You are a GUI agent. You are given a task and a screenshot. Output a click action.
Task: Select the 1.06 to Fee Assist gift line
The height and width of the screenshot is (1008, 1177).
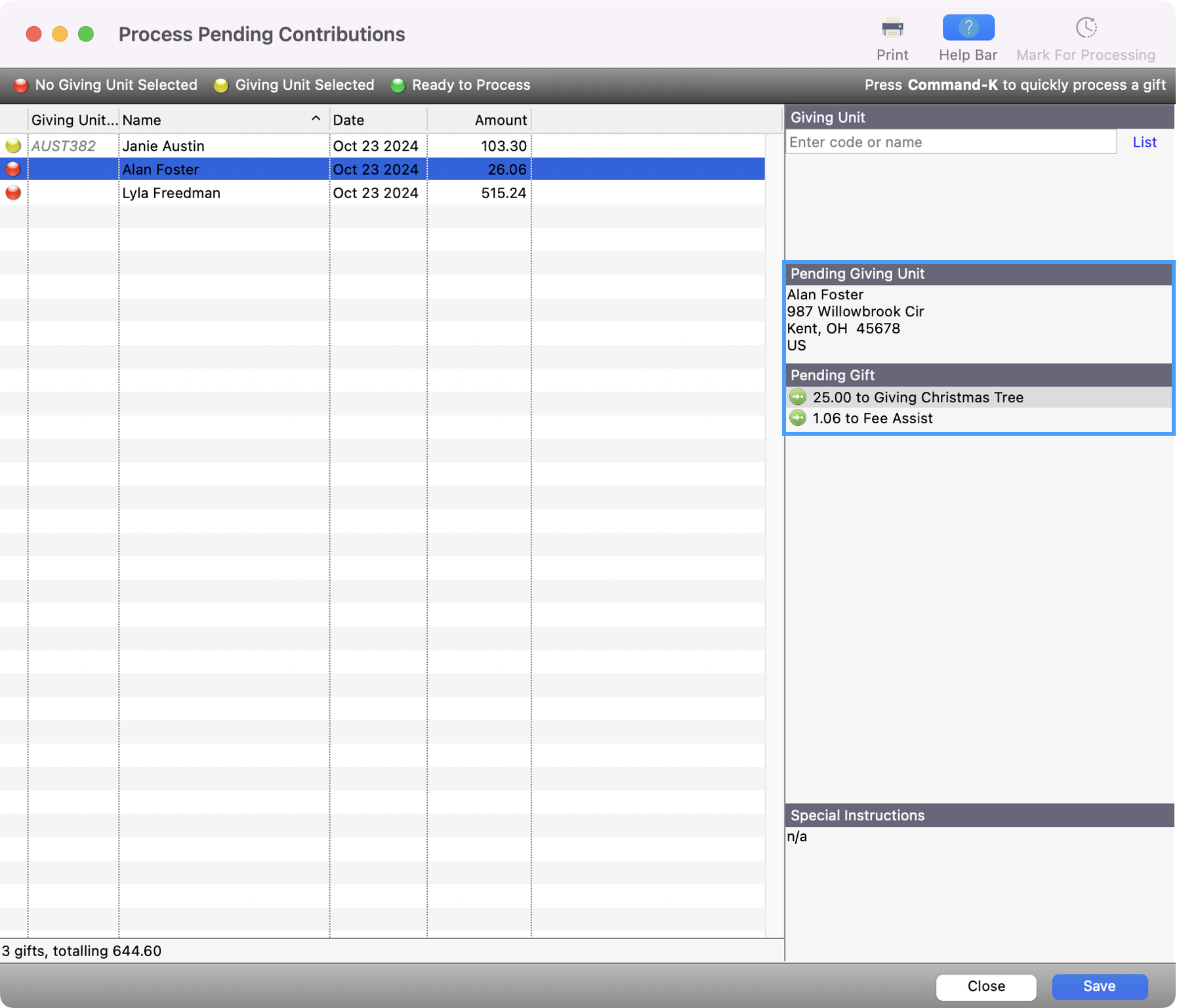(873, 418)
